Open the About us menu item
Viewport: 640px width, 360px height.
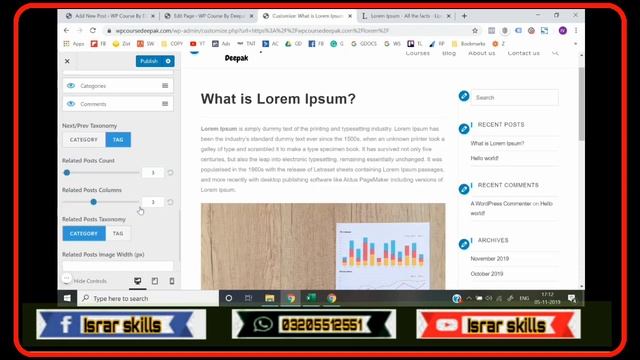482,53
